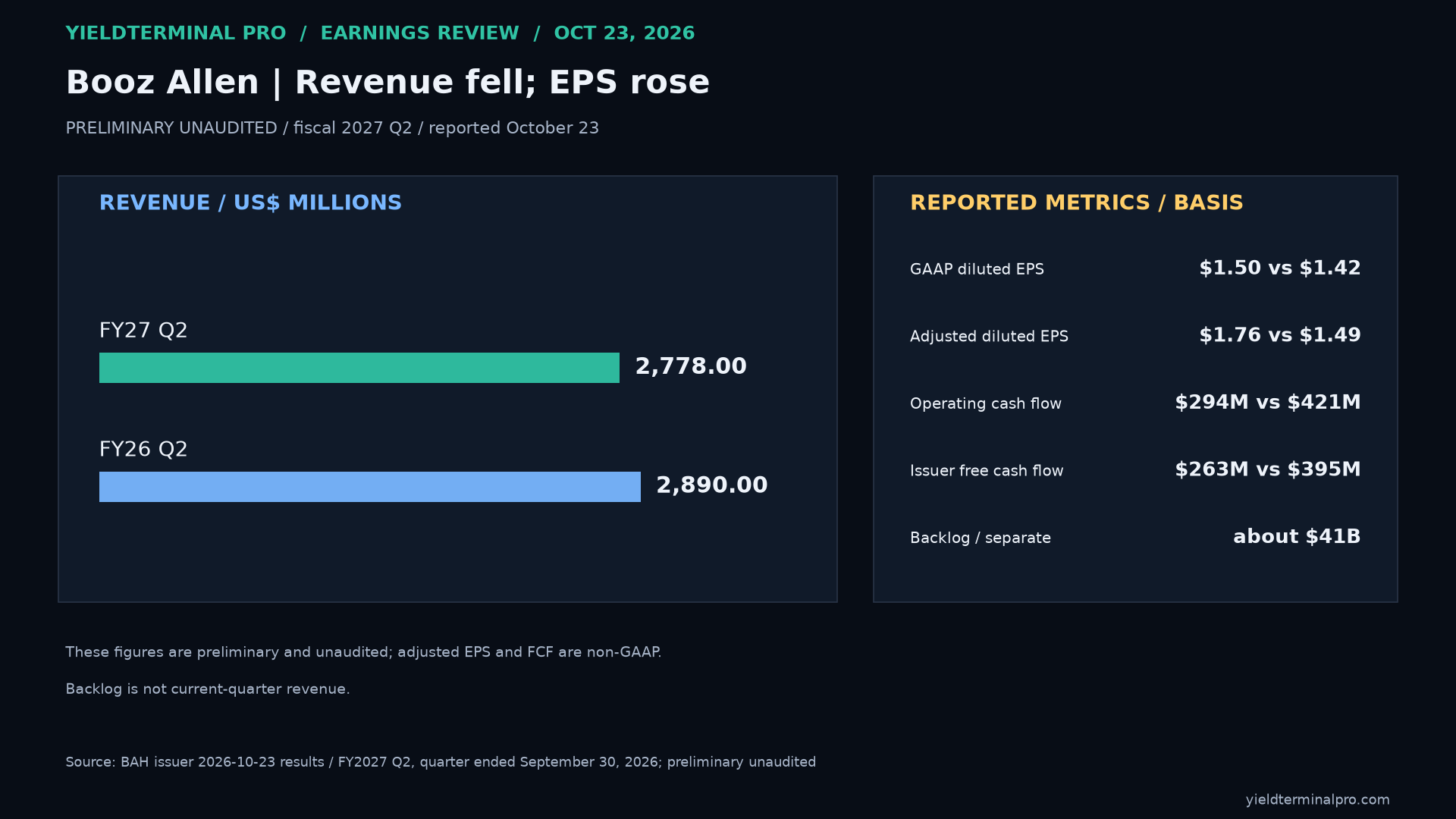Click the 'Operating cash flow' label
Image resolution: width=1456 pixels, height=819 pixels.
click(986, 403)
